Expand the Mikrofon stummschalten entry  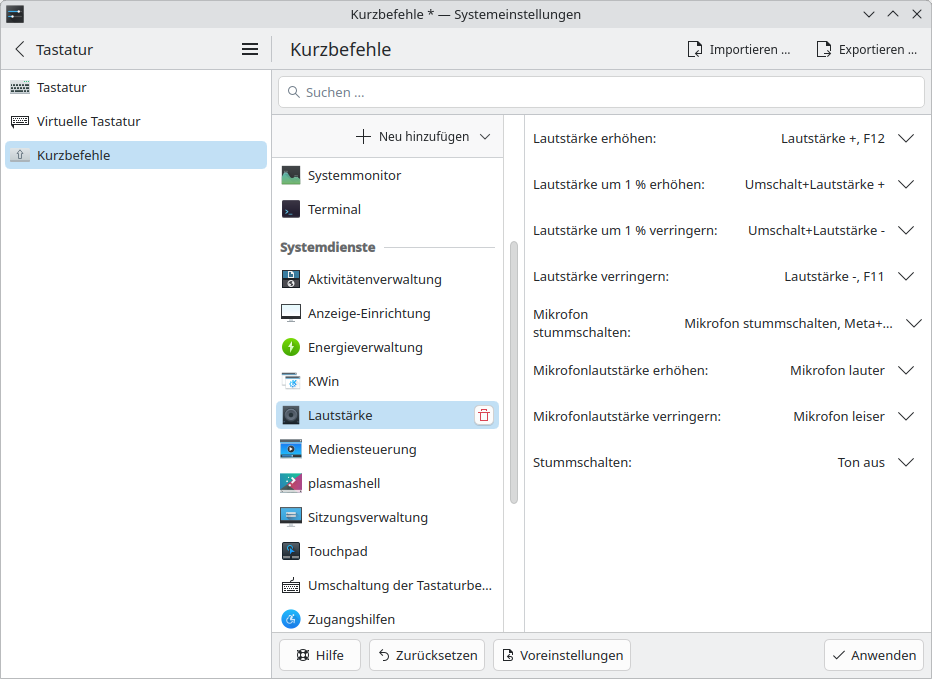click(x=913, y=324)
